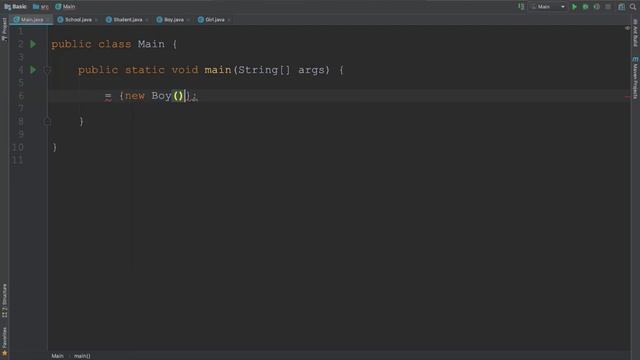Run the Main configuration with the green play button
Screen dimensions: 640x360
click(x=574, y=7)
